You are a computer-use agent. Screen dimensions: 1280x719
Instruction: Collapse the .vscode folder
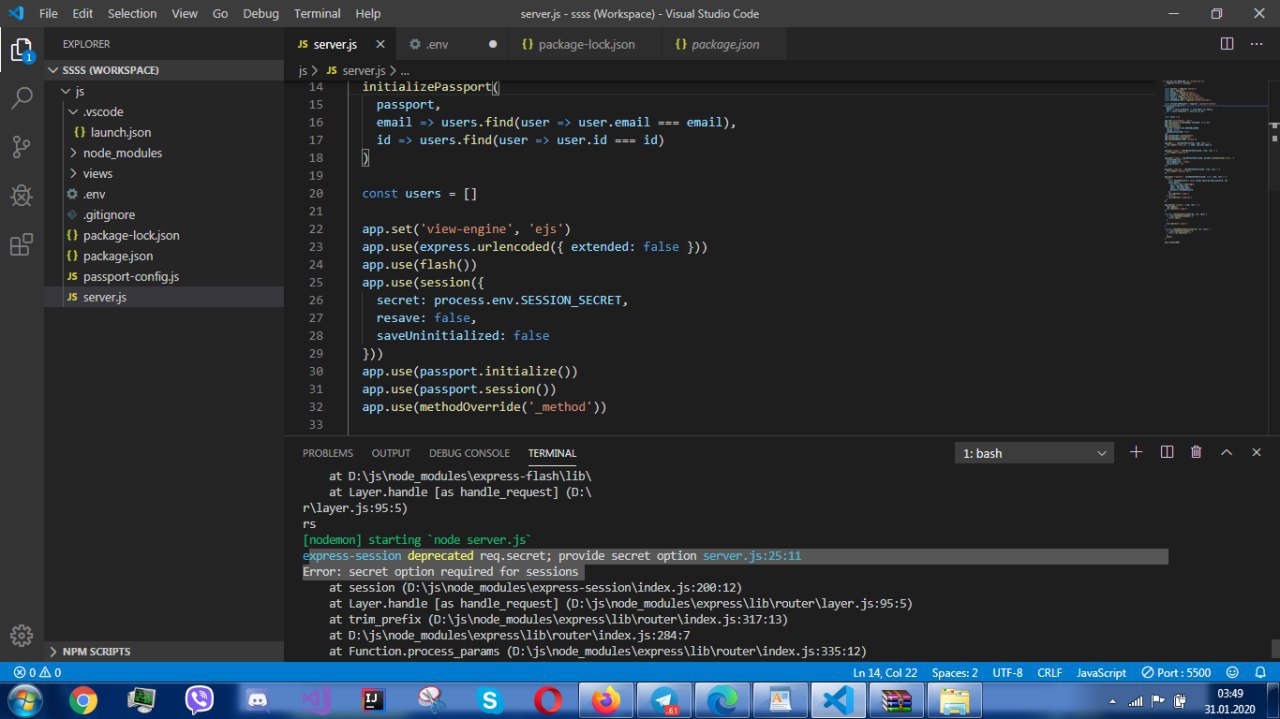164,112
